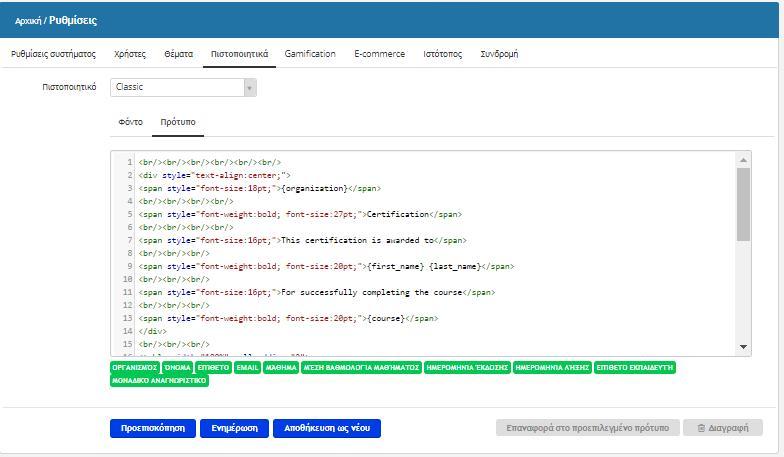Image resolution: width=784 pixels, height=457 pixels.
Task: Click Ενημέρωση button
Action: coord(234,428)
